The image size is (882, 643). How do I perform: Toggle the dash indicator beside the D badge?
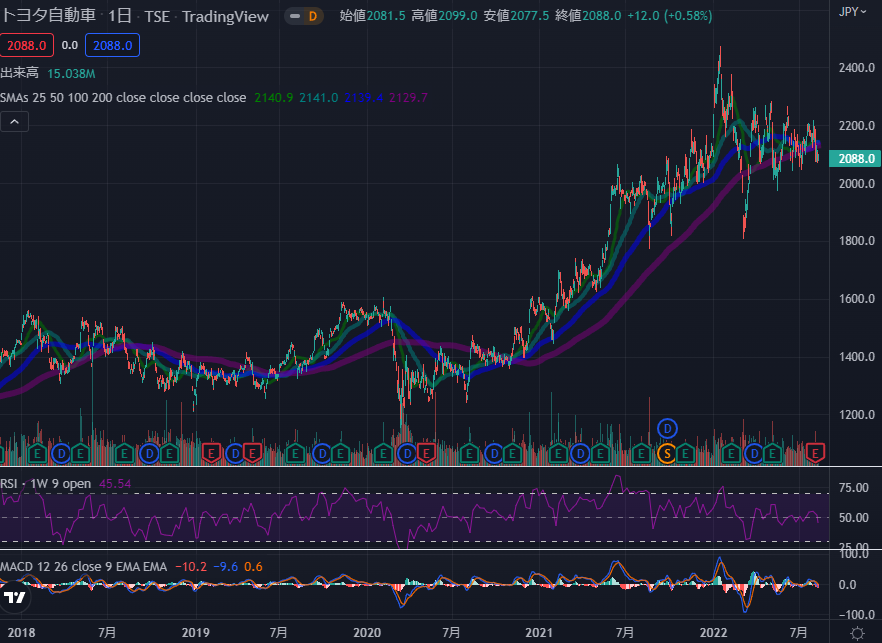[295, 16]
